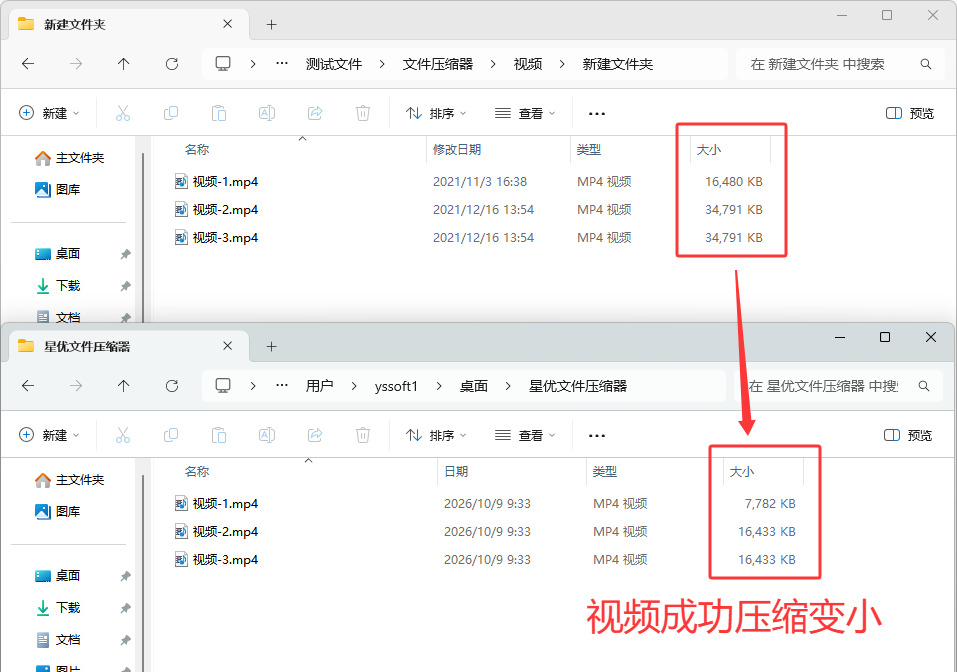
Task: Click the up arrow in the 新建文件夹 window
Action: tap(124, 63)
